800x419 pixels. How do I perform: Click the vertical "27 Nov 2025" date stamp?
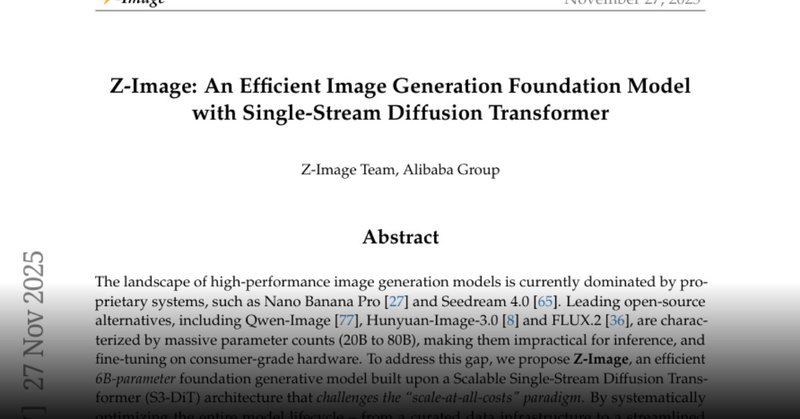click(34, 321)
